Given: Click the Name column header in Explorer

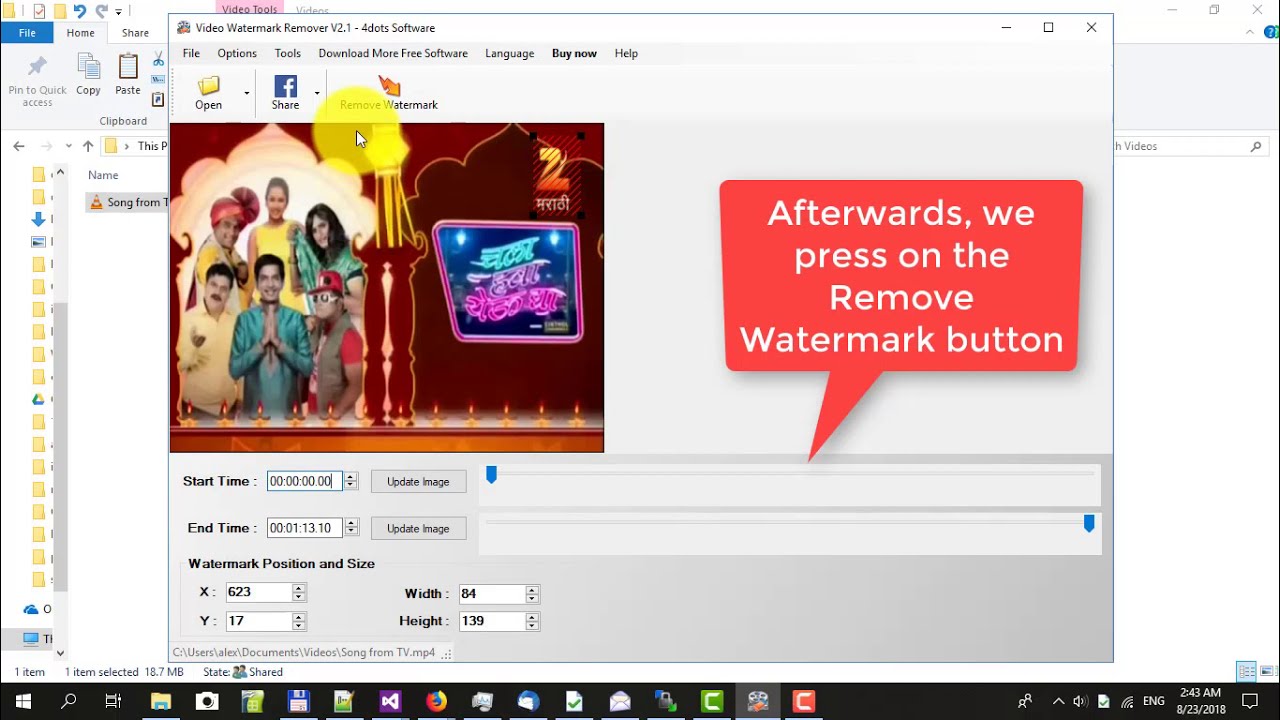Looking at the screenshot, I should pos(103,175).
